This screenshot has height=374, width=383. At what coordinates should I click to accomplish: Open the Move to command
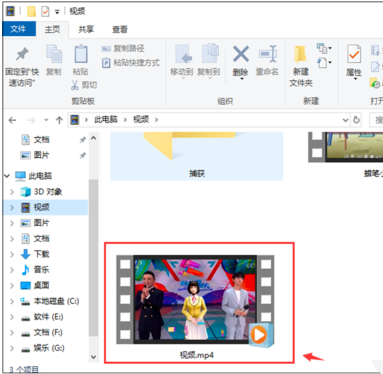tap(182, 61)
